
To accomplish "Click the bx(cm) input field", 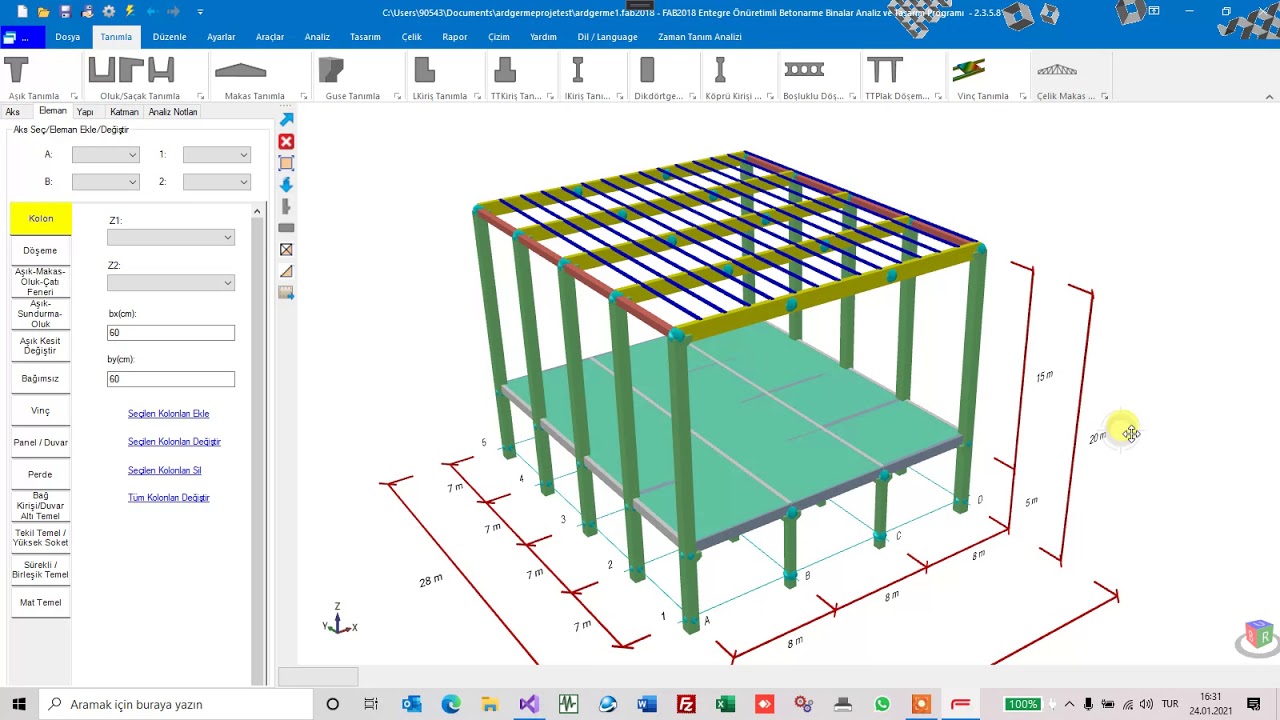I will [171, 333].
